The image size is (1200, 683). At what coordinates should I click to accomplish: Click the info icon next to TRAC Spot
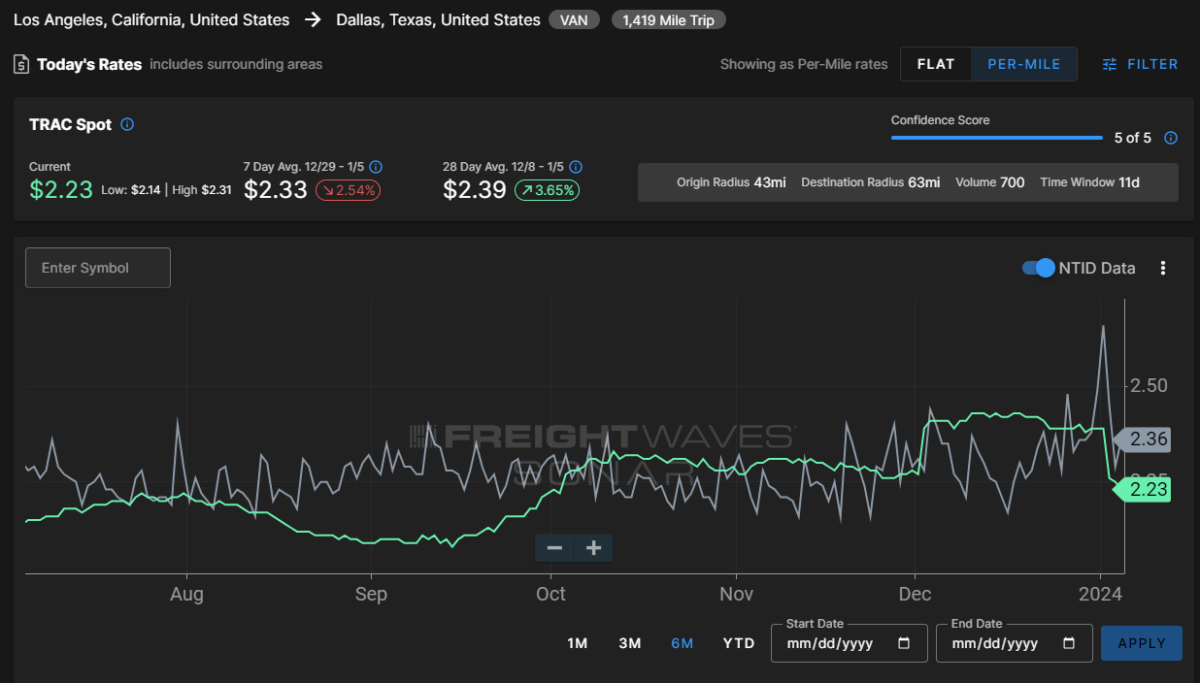[x=127, y=125]
